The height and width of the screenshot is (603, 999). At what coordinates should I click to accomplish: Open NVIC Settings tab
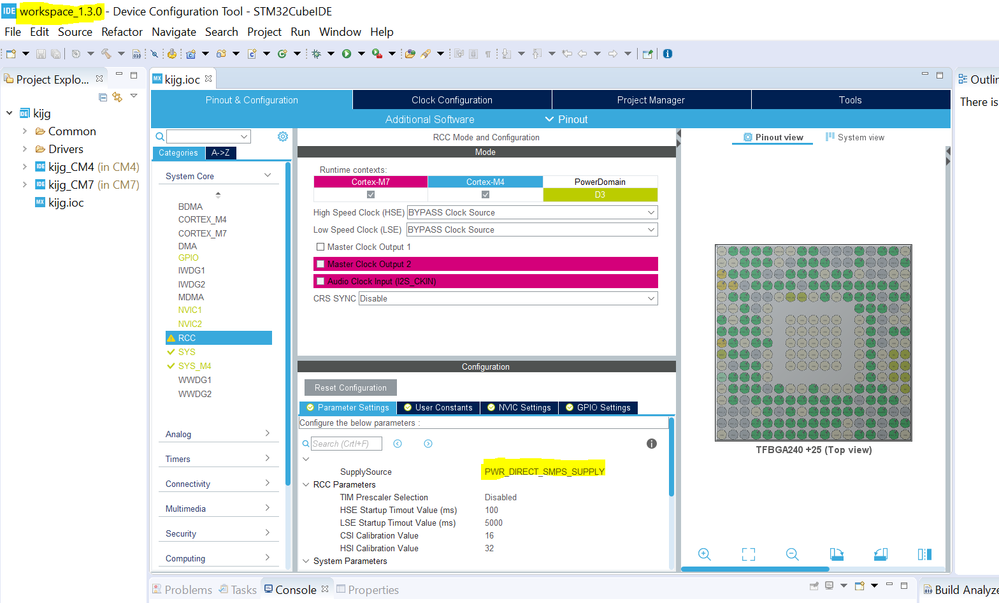[x=519, y=407]
